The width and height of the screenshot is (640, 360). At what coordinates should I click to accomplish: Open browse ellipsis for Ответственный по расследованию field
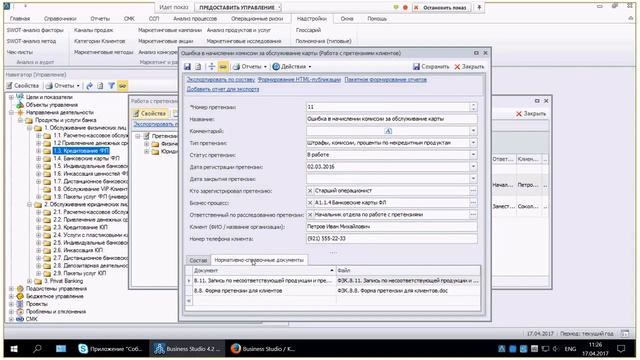pos(473,214)
